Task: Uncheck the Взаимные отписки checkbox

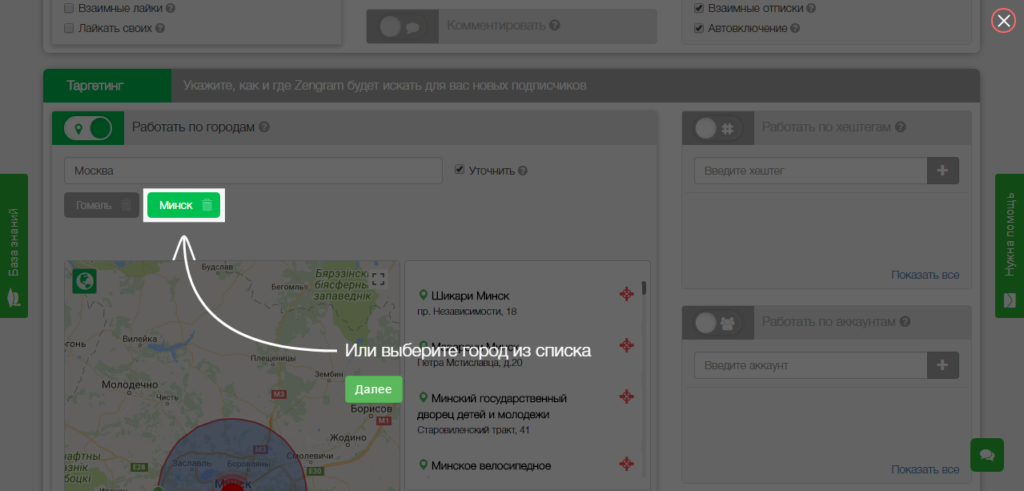Action: [699, 8]
